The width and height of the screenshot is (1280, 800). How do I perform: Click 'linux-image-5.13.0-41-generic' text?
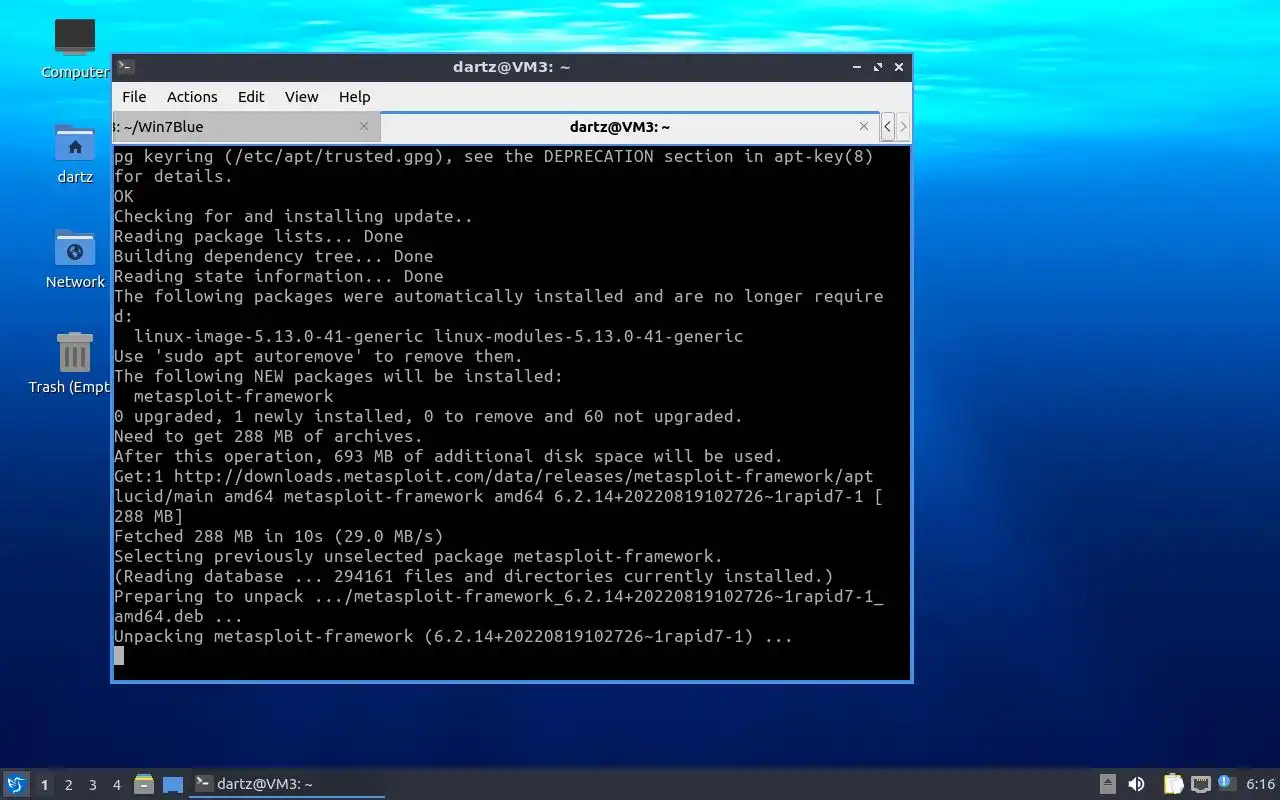(x=278, y=336)
